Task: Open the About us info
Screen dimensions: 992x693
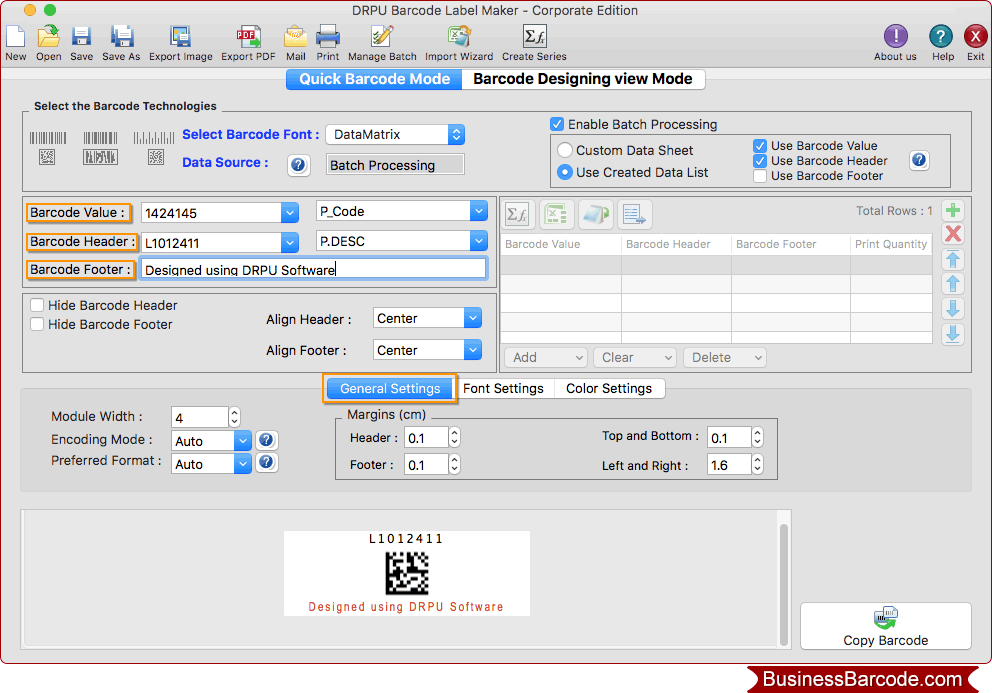Action: (x=895, y=37)
